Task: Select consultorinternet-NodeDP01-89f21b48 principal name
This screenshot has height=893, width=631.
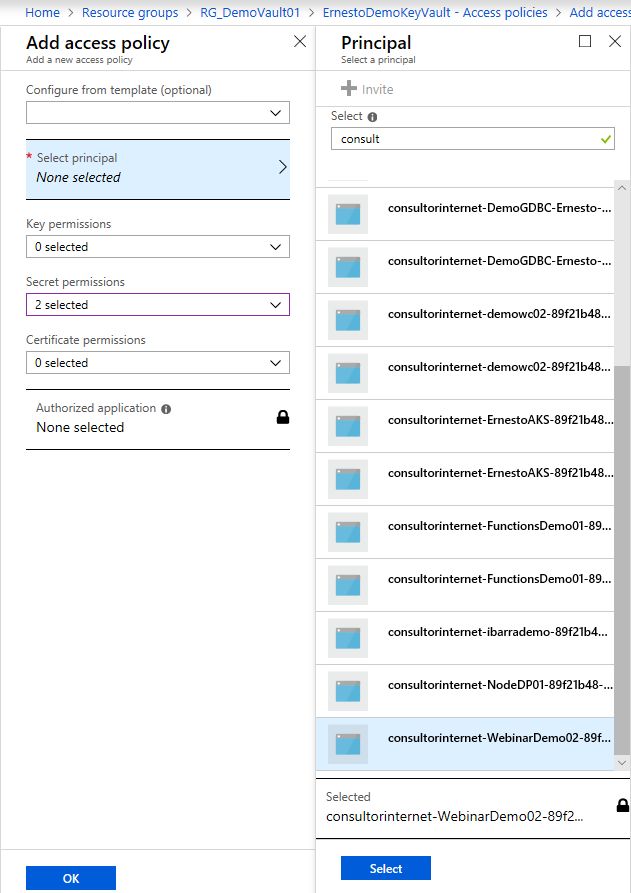Action: pyautogui.click(x=501, y=685)
